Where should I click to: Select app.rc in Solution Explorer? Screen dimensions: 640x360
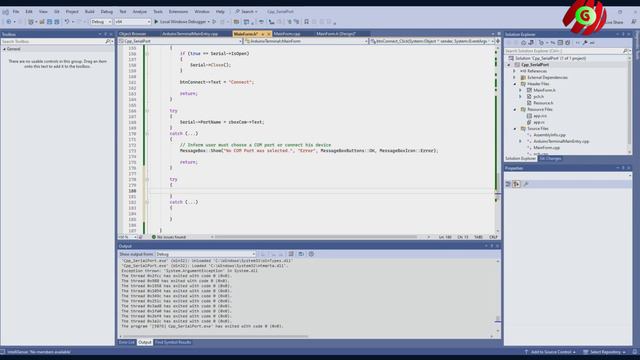pyautogui.click(x=539, y=122)
